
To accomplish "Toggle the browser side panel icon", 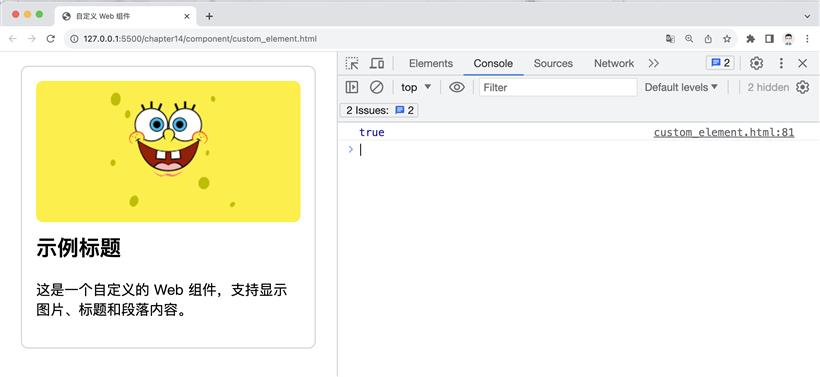I will coord(769,39).
